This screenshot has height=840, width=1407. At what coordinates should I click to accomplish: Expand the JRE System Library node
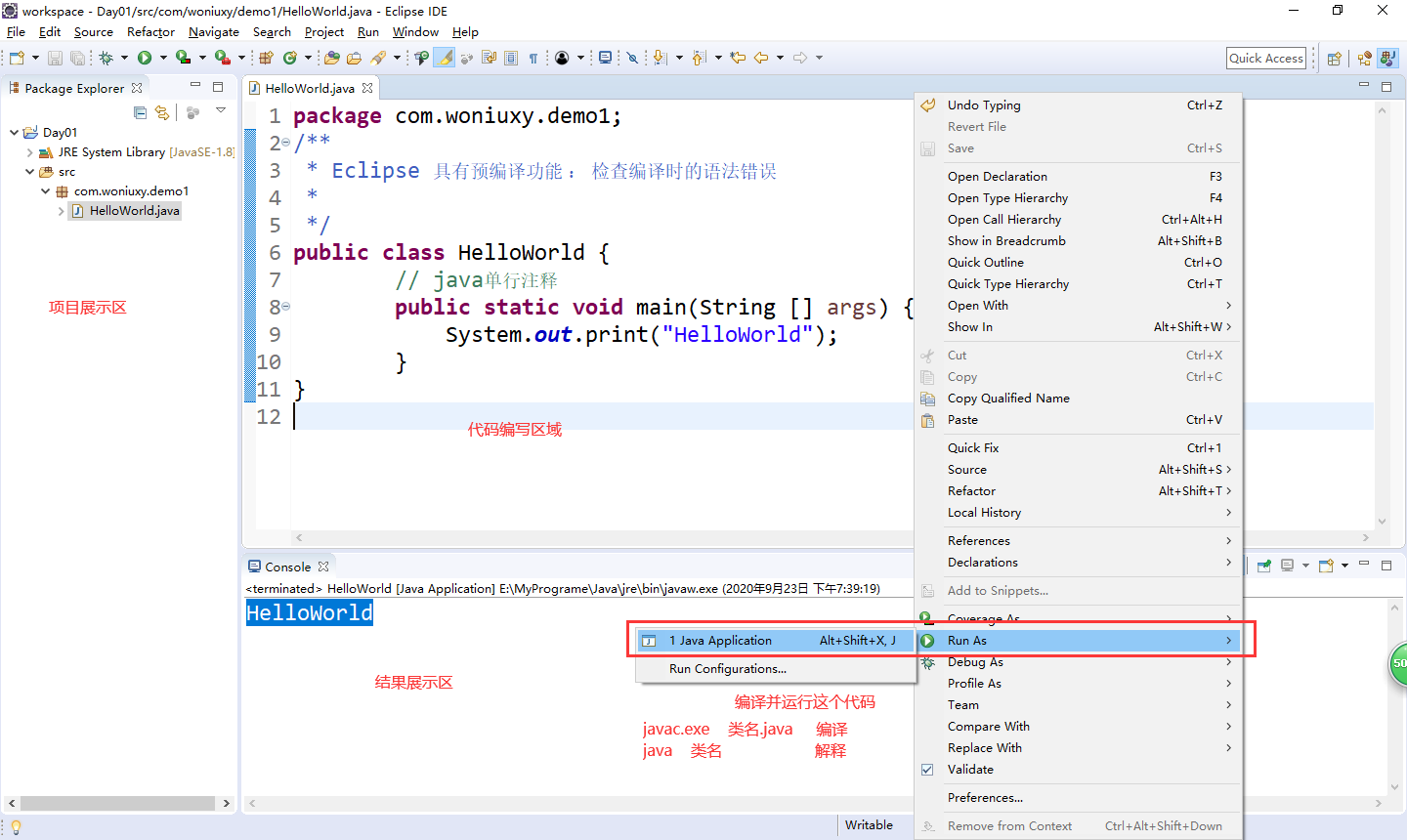click(x=29, y=152)
